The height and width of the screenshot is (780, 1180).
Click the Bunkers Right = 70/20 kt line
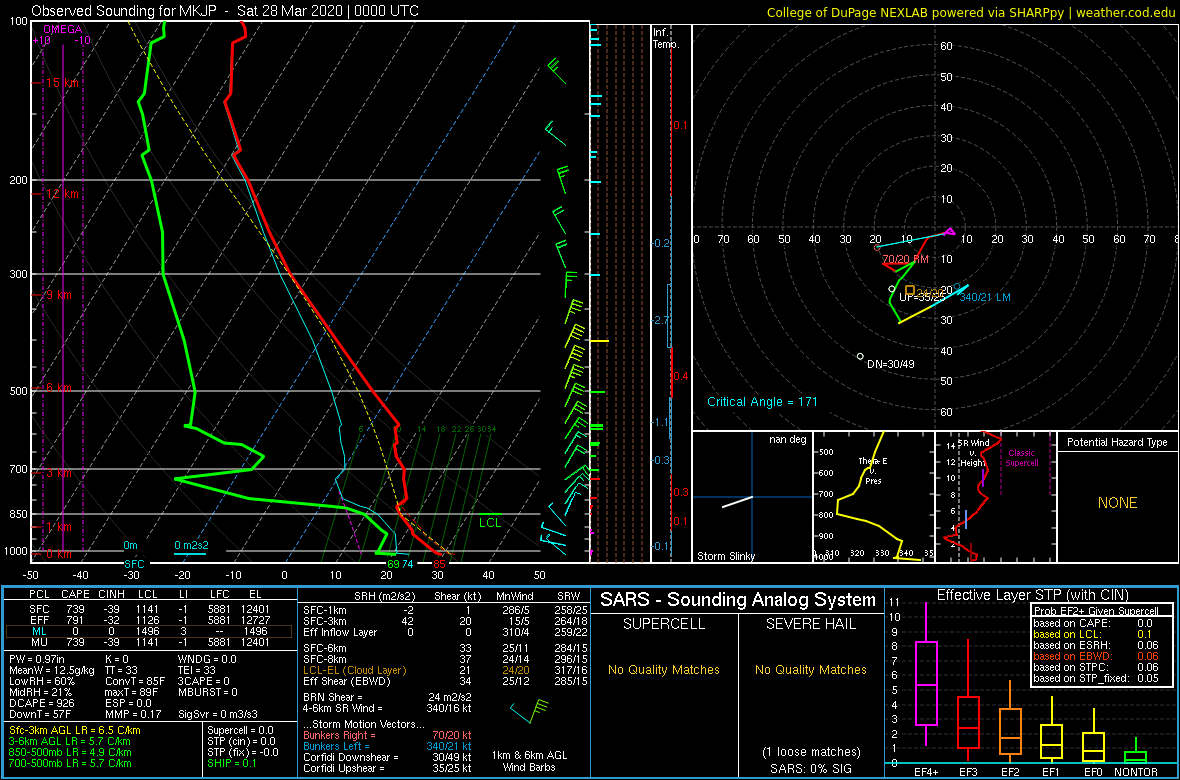(387, 735)
